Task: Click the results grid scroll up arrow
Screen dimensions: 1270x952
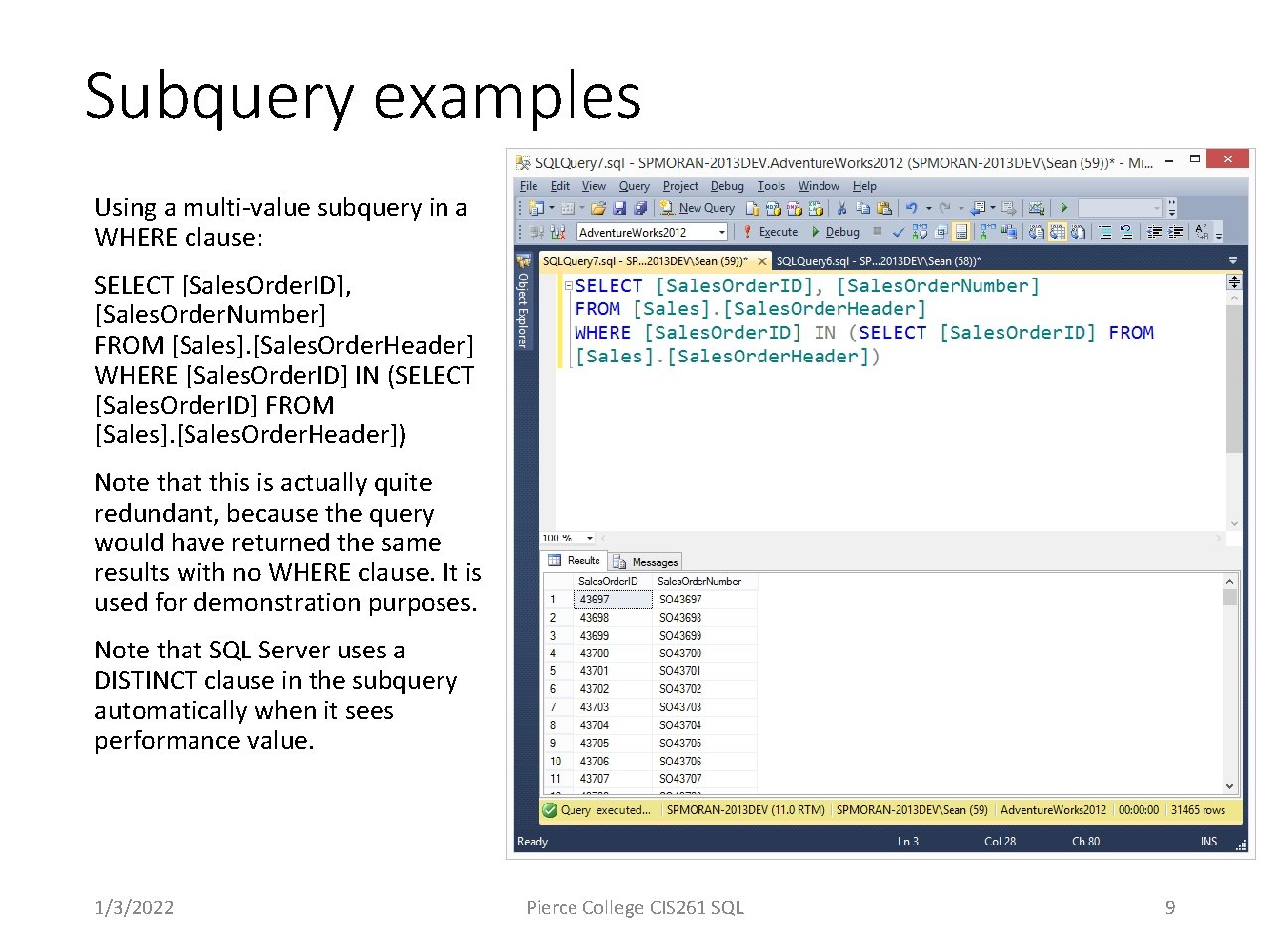Action: [x=1230, y=582]
